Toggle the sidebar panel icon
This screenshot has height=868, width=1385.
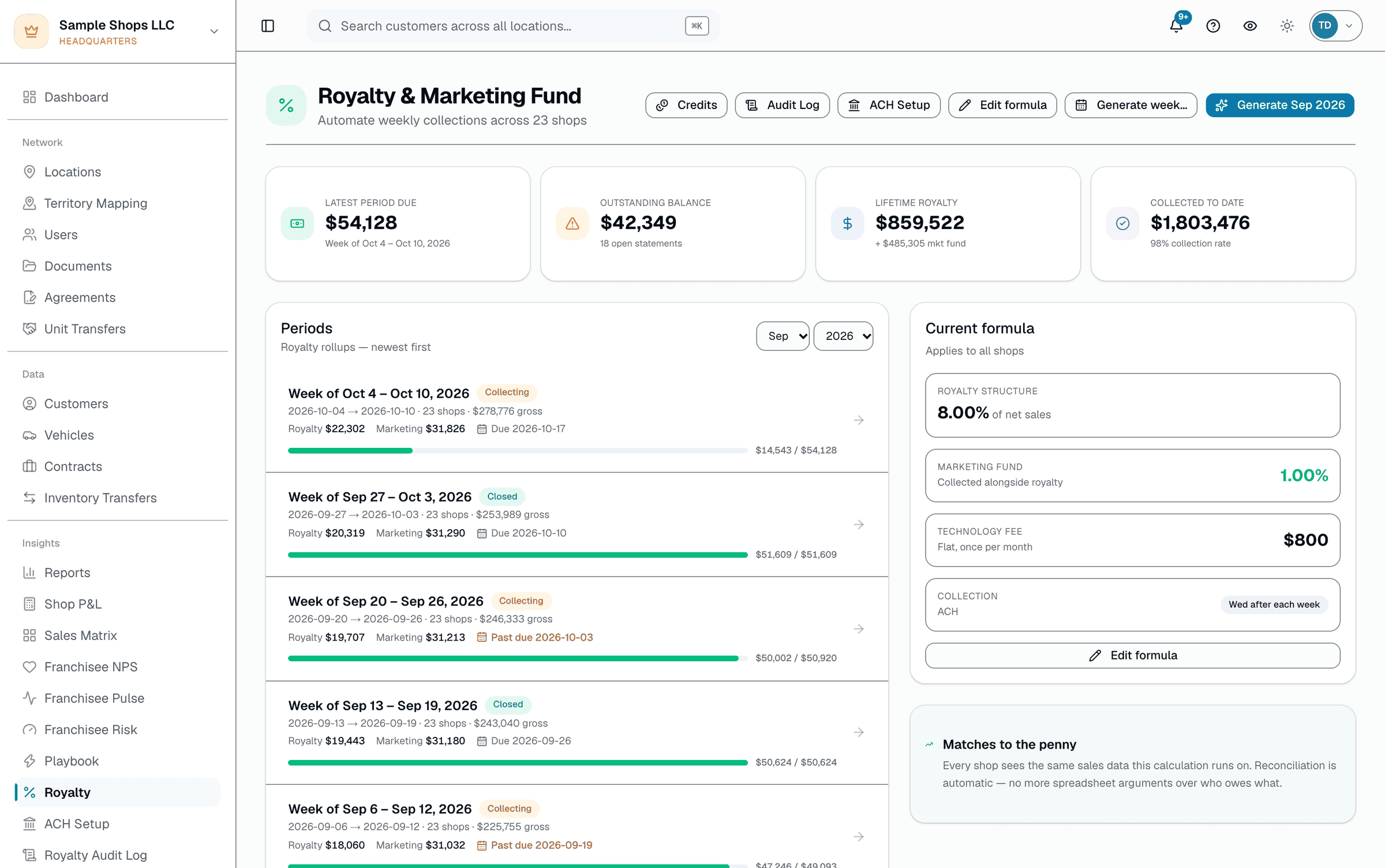(x=268, y=26)
